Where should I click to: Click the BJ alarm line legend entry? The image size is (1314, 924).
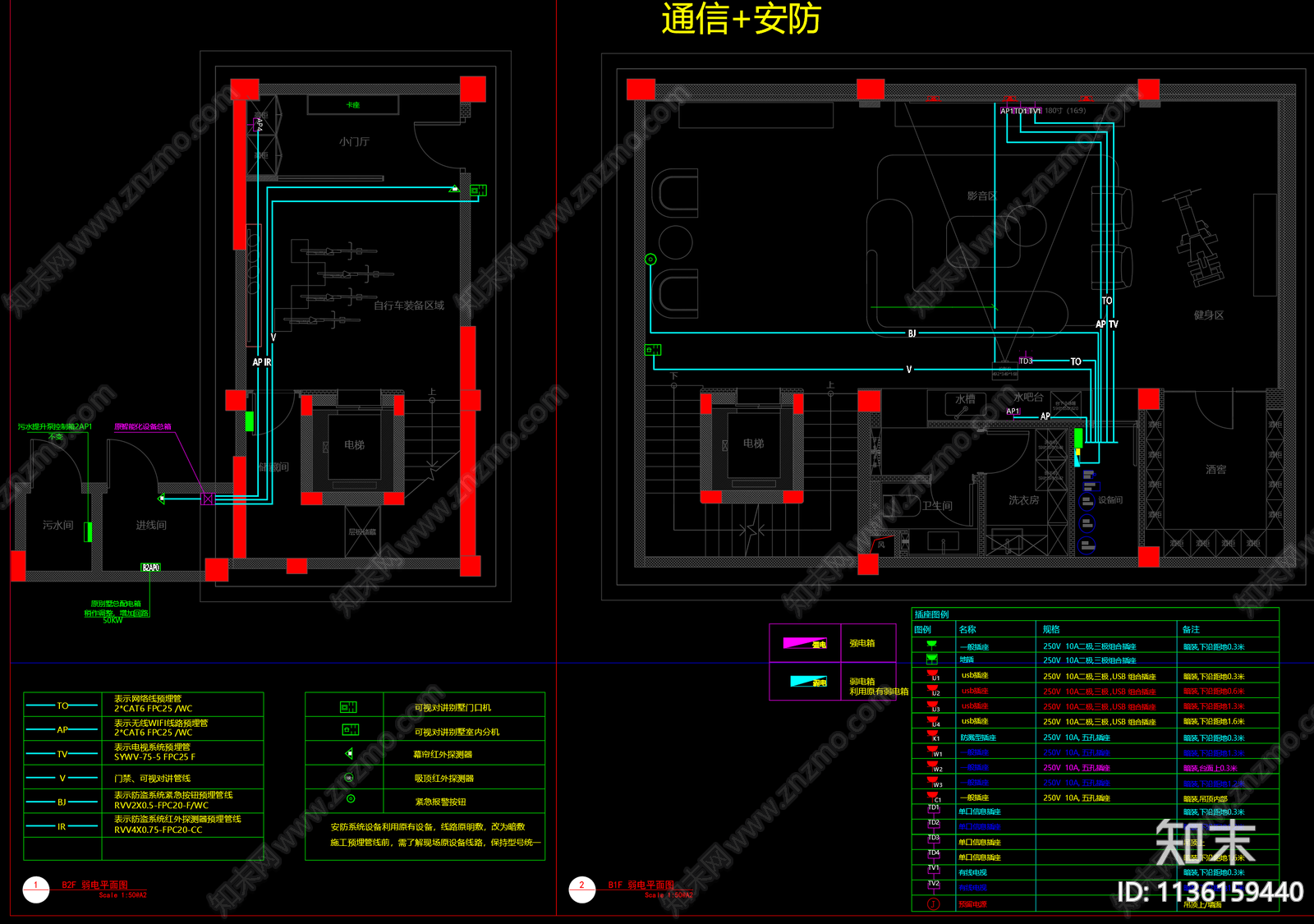(x=62, y=802)
